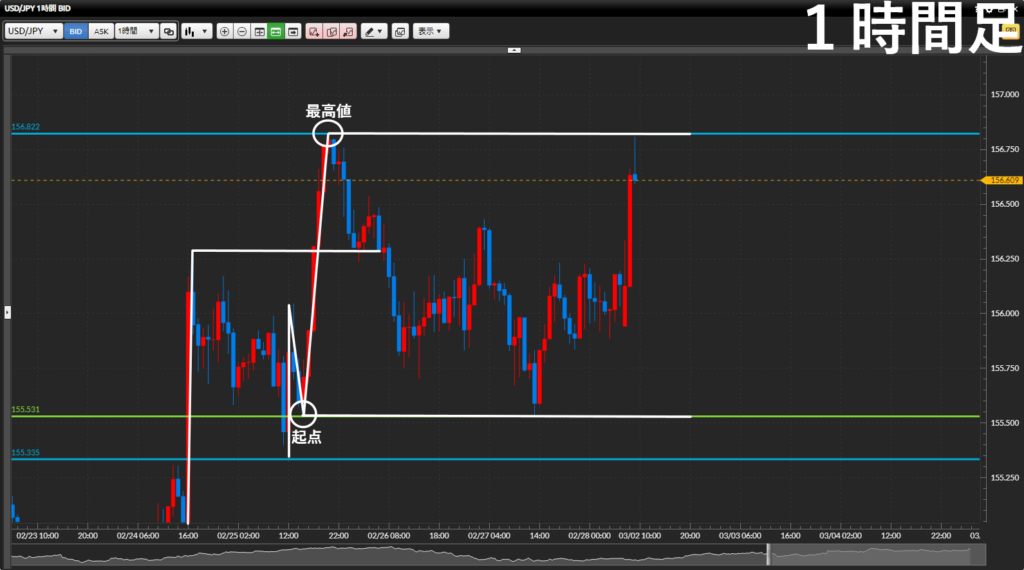The height and width of the screenshot is (570, 1024).
Task: Open the 表示 display menu
Action: click(432, 31)
